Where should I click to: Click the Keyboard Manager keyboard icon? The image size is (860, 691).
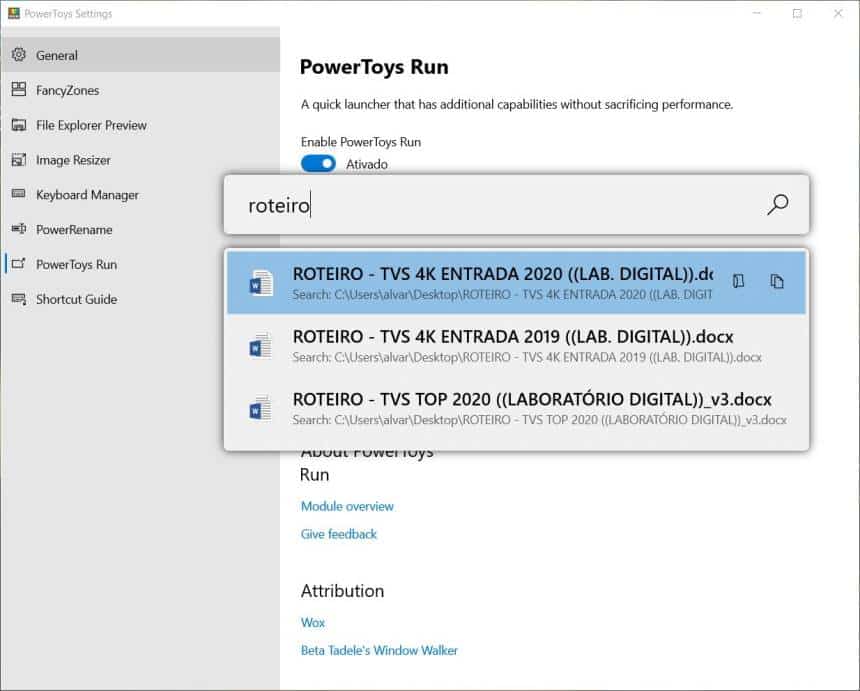pos(19,194)
